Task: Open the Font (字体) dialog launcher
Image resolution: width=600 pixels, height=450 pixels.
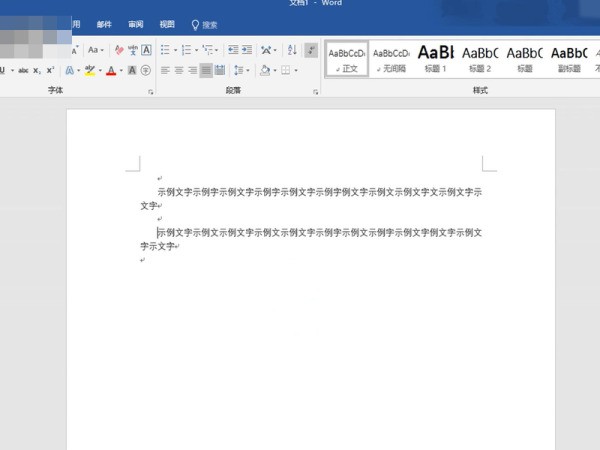Action: pos(151,92)
